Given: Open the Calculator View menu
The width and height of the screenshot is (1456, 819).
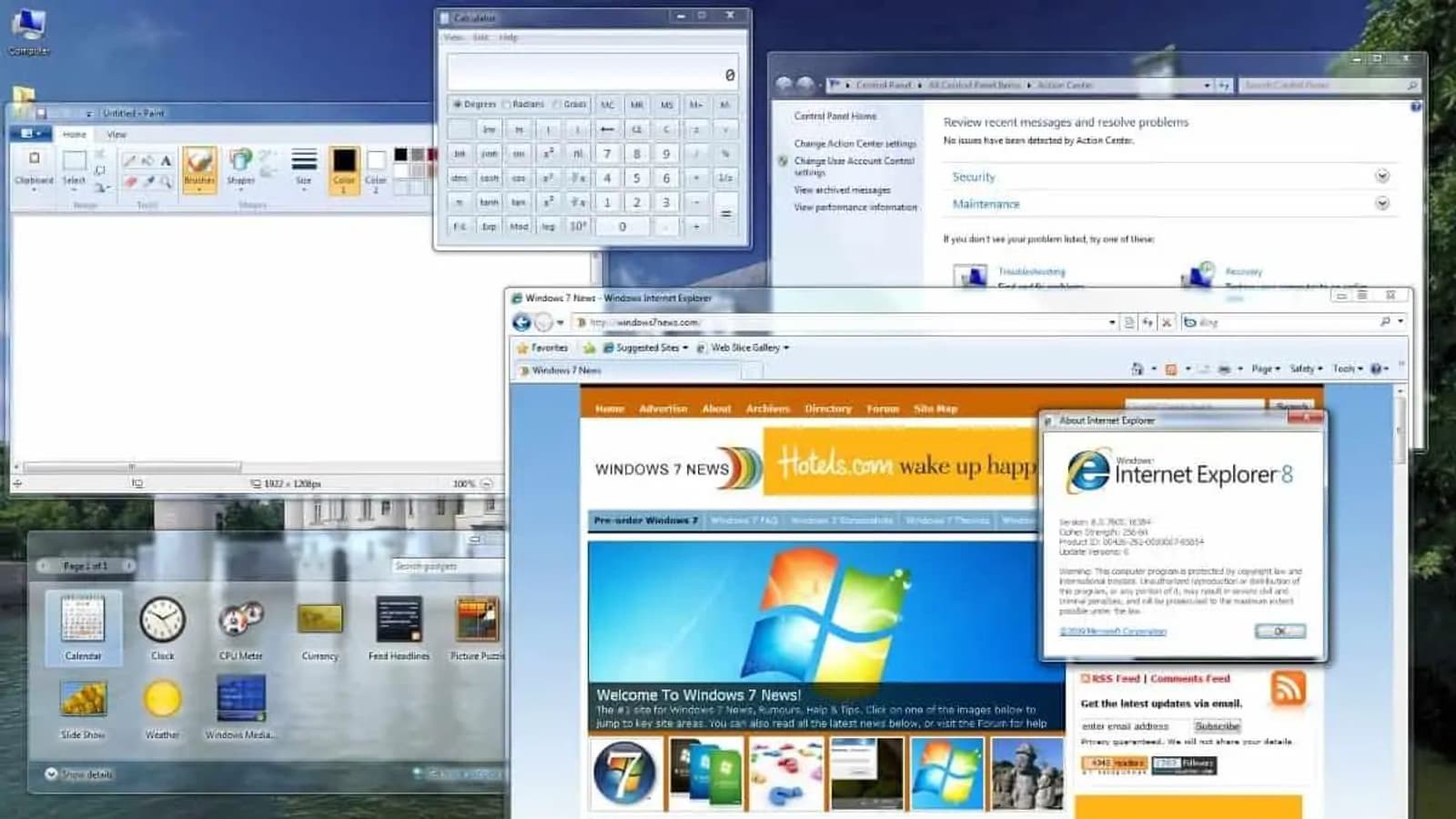Looking at the screenshot, I should point(453,37).
